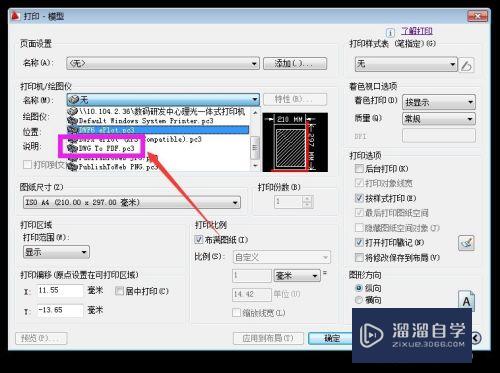This screenshot has height=373, width=500.
Task: Click the printer list scroll up arrow
Action: tap(255, 112)
